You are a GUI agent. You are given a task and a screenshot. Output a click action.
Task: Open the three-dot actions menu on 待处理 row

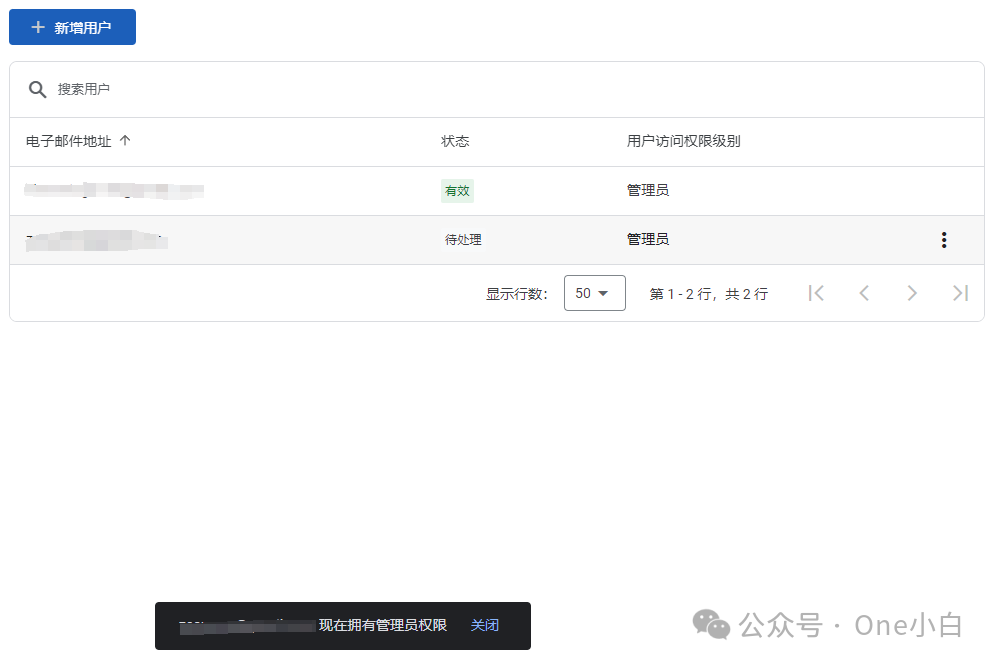(943, 239)
